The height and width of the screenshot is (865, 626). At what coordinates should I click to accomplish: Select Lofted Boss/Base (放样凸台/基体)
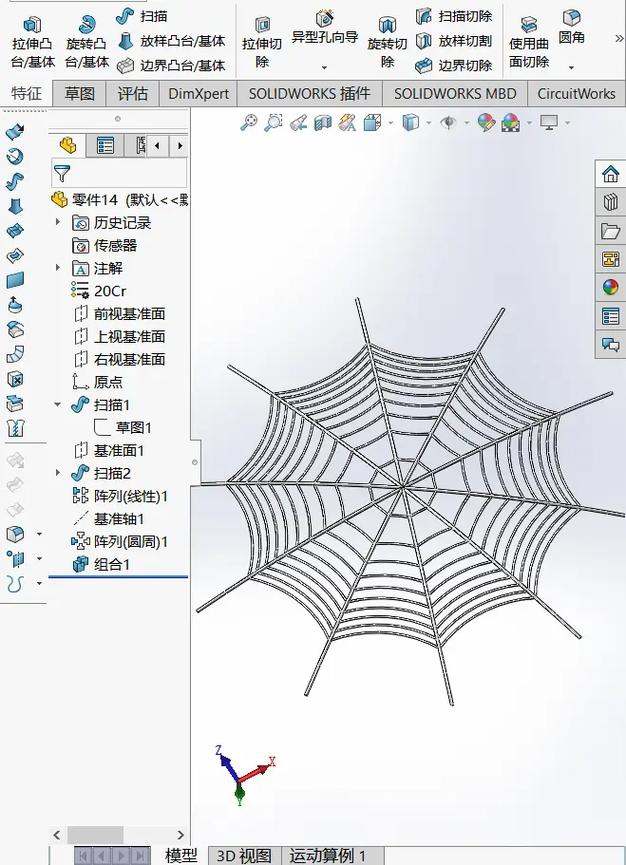tap(172, 41)
